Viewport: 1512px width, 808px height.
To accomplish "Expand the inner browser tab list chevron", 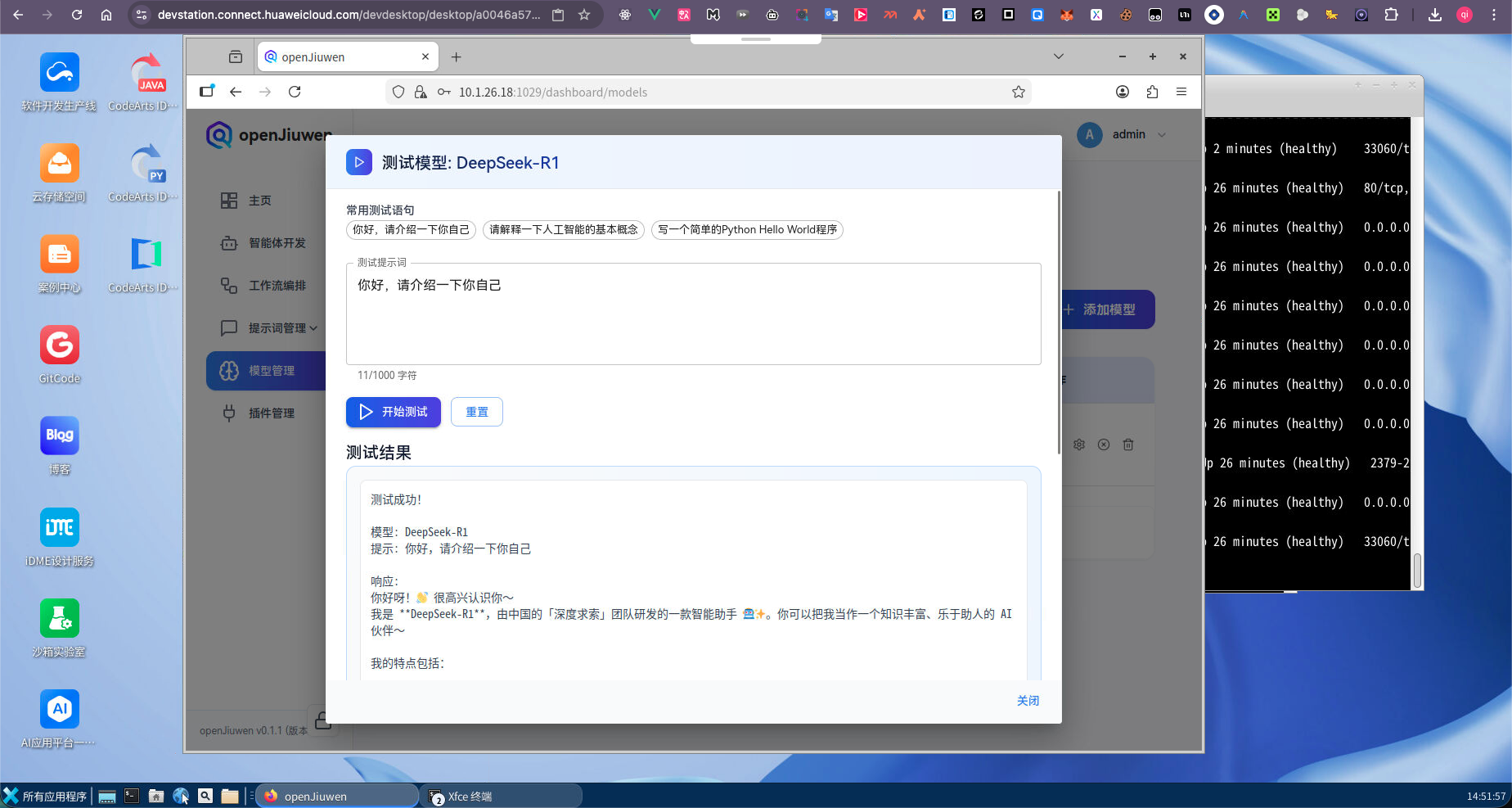I will (x=1059, y=56).
